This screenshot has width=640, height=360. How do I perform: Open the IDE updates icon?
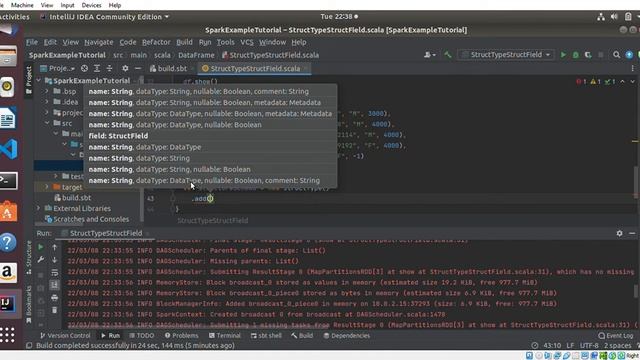[629, 55]
